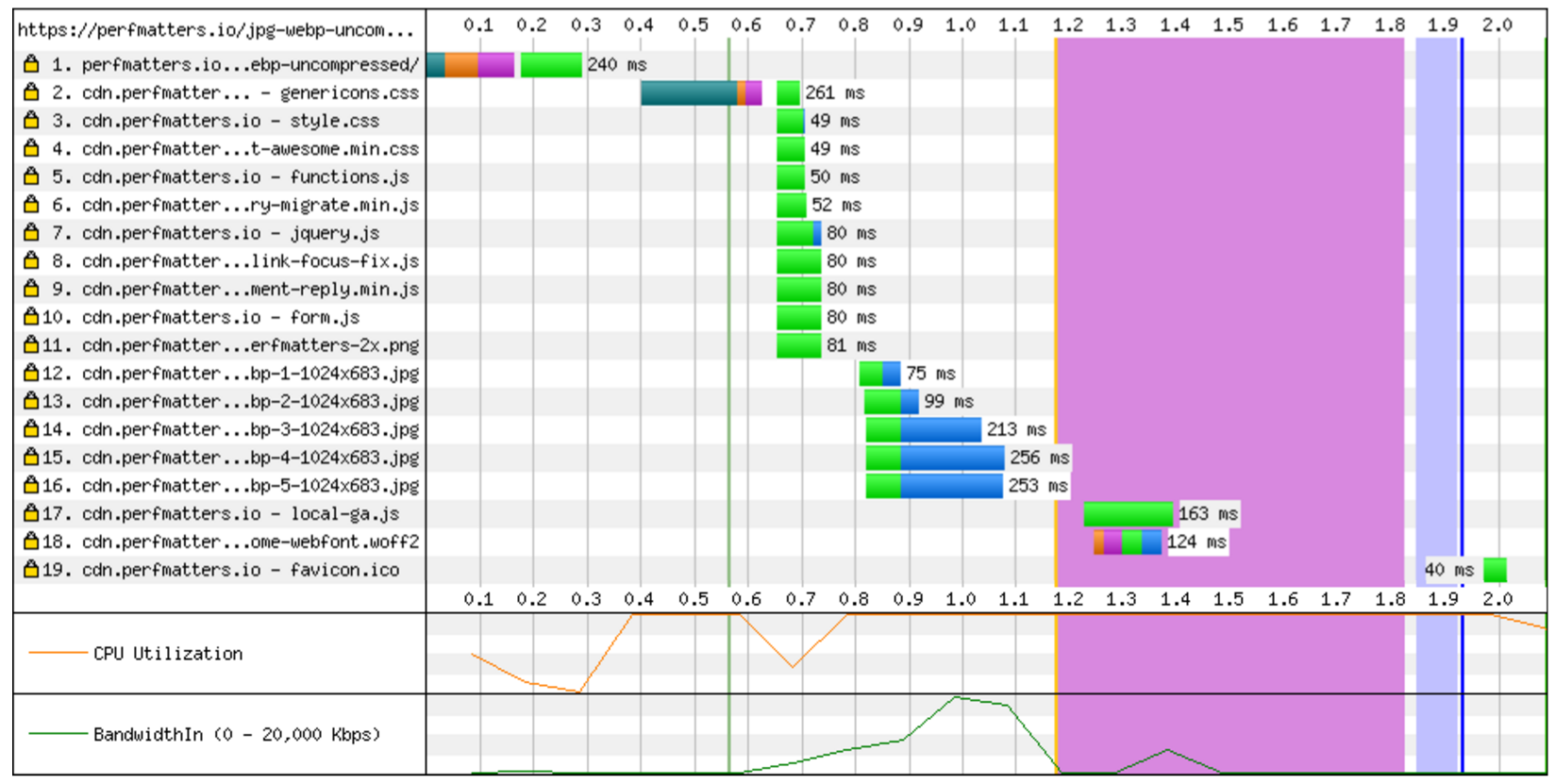
Task: Click the lock icon for request 18
Action: click(31, 542)
